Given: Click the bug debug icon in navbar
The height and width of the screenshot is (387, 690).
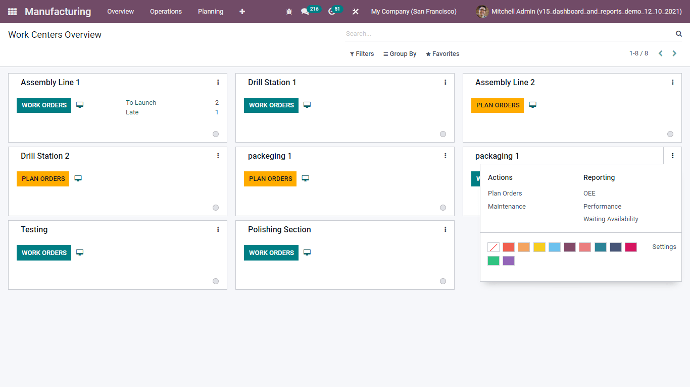Looking at the screenshot, I should (289, 12).
